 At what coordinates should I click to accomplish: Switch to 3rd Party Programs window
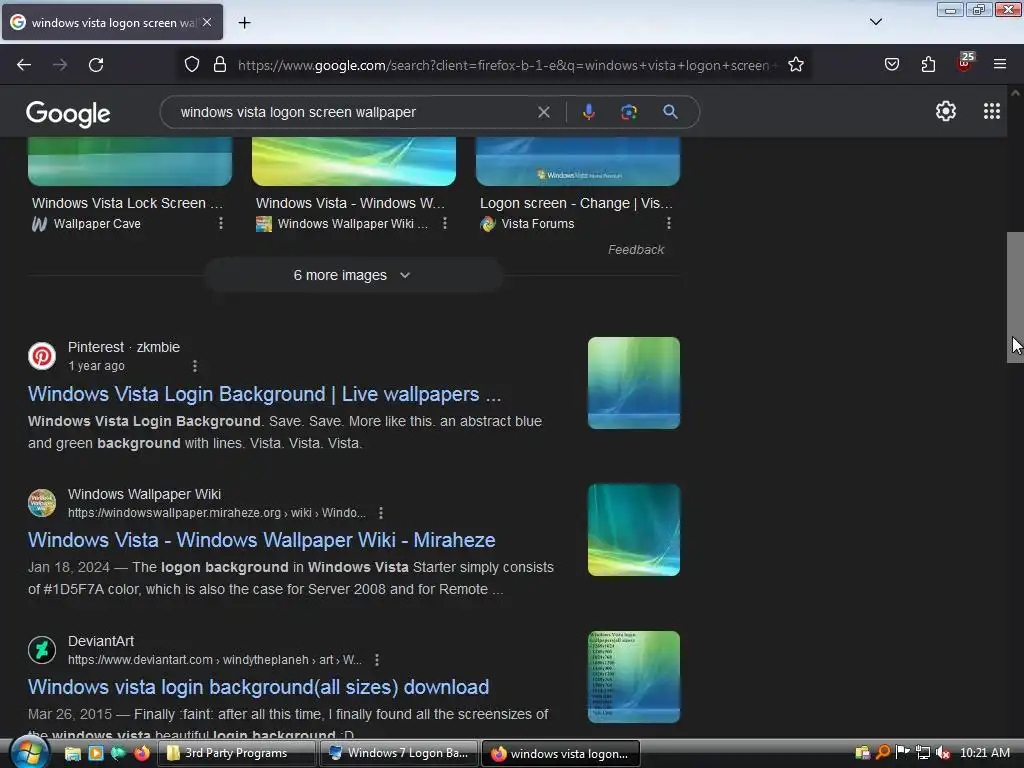coord(237,753)
